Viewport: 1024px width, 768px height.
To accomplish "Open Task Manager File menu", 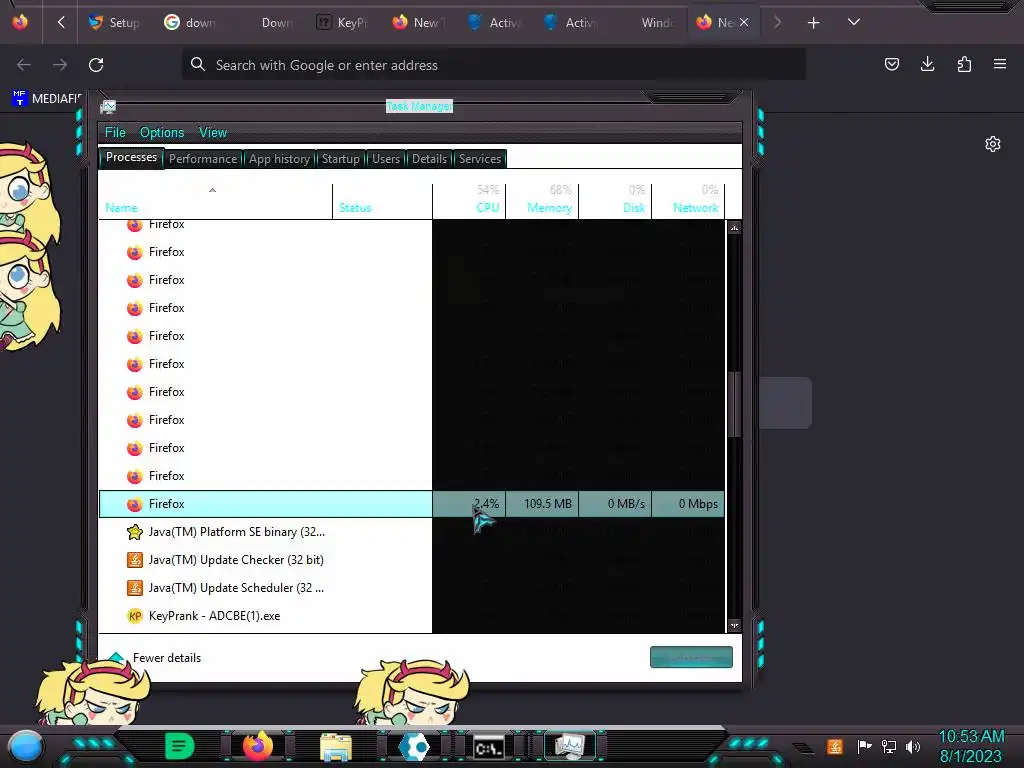I will tap(115, 133).
